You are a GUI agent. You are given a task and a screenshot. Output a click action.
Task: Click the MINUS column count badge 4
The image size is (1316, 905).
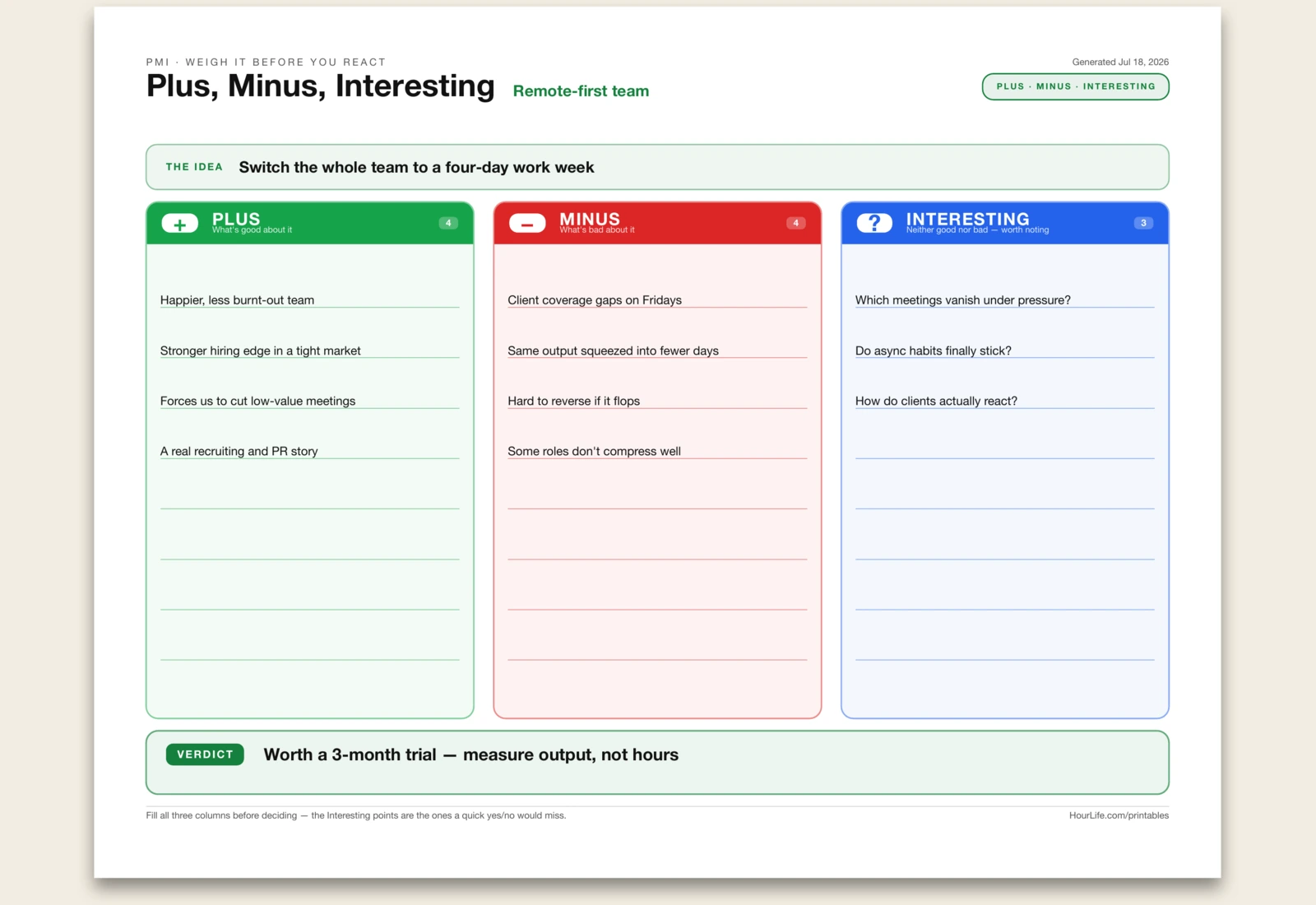tap(795, 223)
